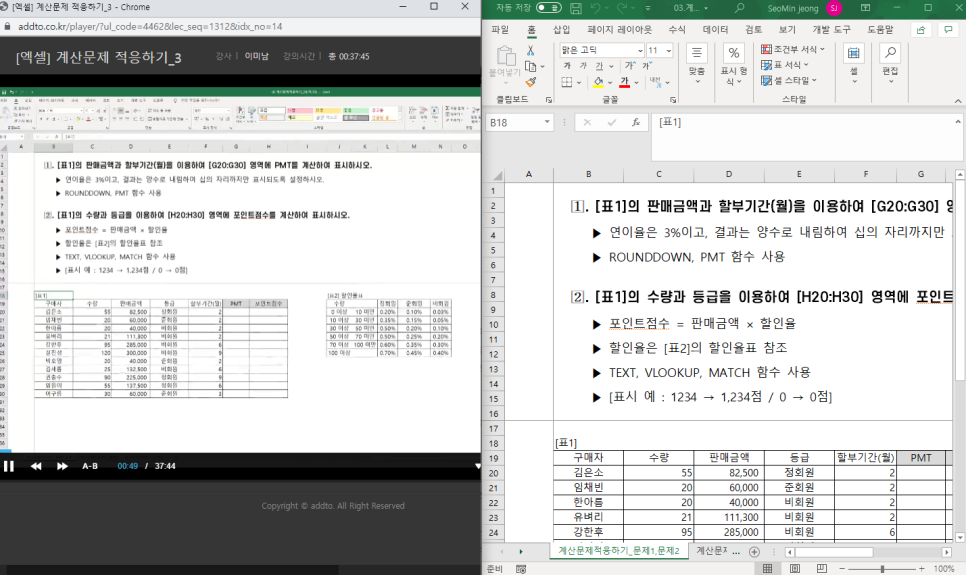Screen dimensions: 966x575
Task: Switch to Page Layout ribbon tab
Action: pos(619,30)
